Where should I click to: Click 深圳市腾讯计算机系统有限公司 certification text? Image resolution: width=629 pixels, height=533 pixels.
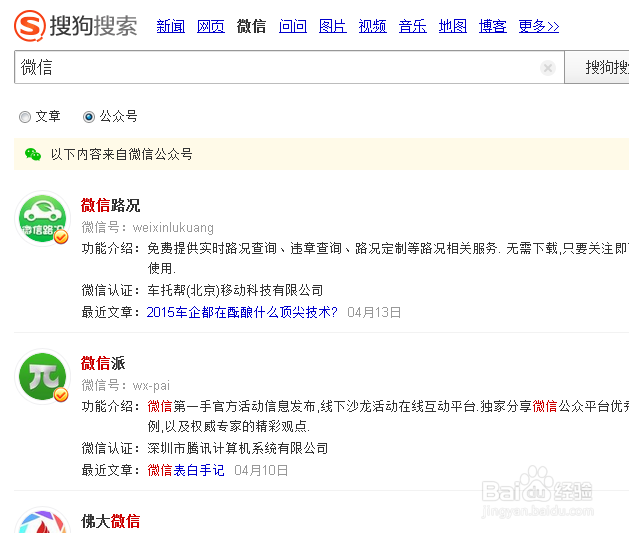click(237, 448)
